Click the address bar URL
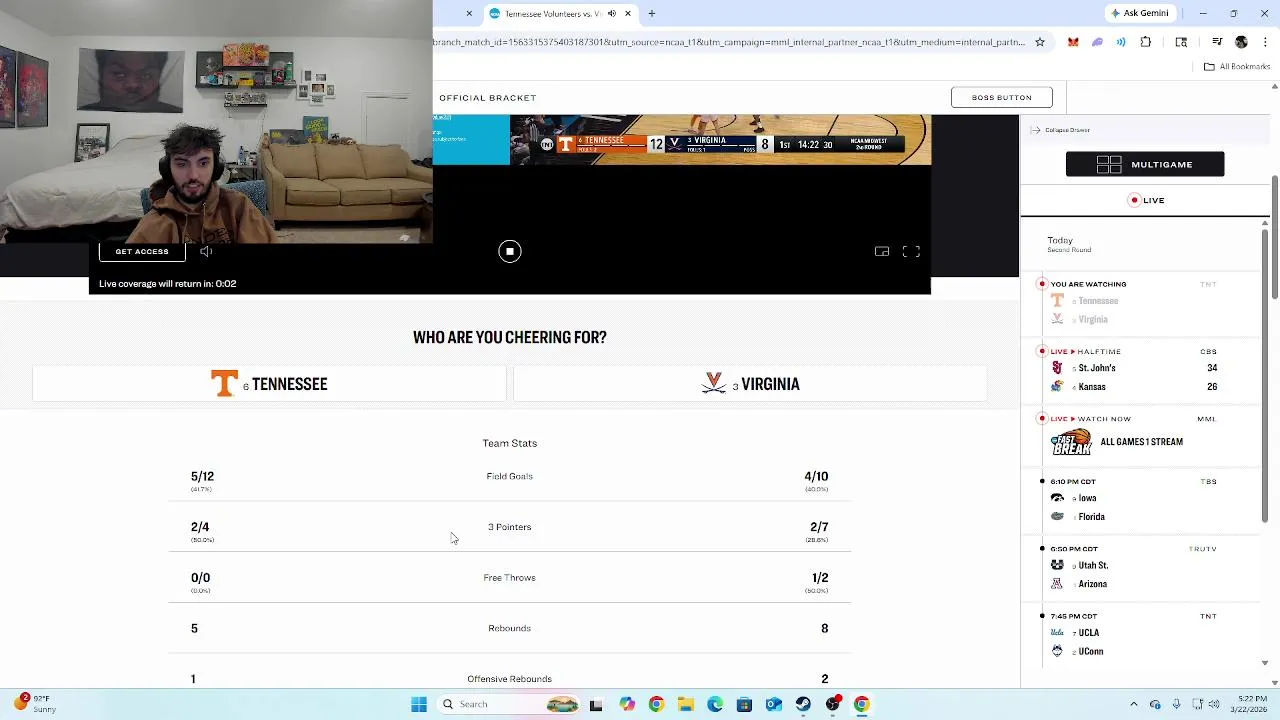This screenshot has width=1280, height=720. [x=729, y=42]
